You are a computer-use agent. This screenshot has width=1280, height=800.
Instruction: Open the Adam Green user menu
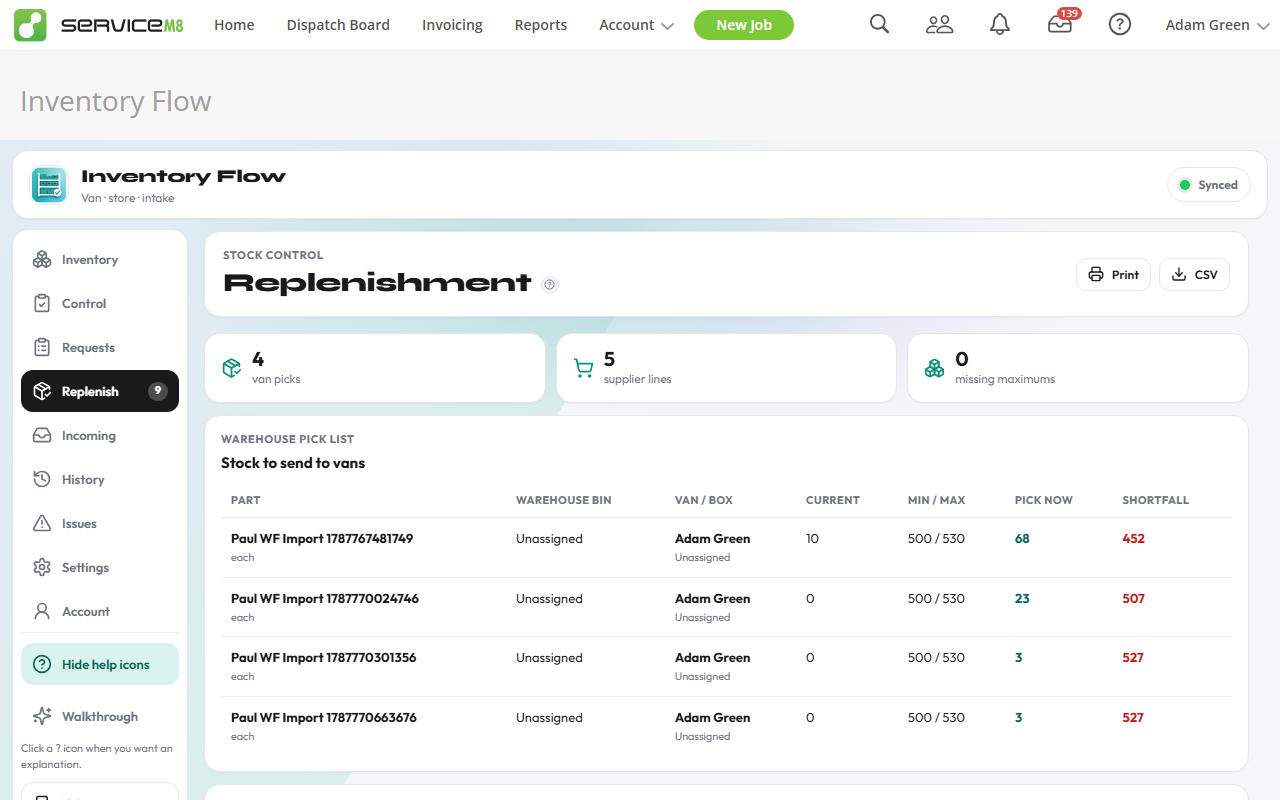[1217, 25]
